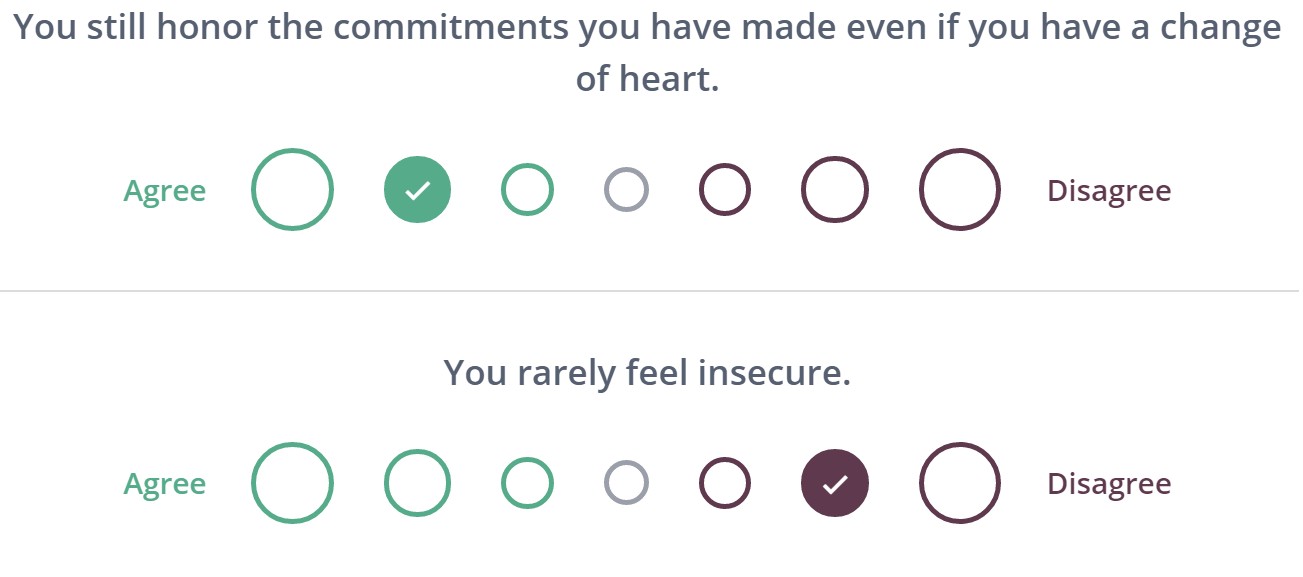Select largest Agree circle for insecure statement
1303x577 pixels.
coord(291,483)
